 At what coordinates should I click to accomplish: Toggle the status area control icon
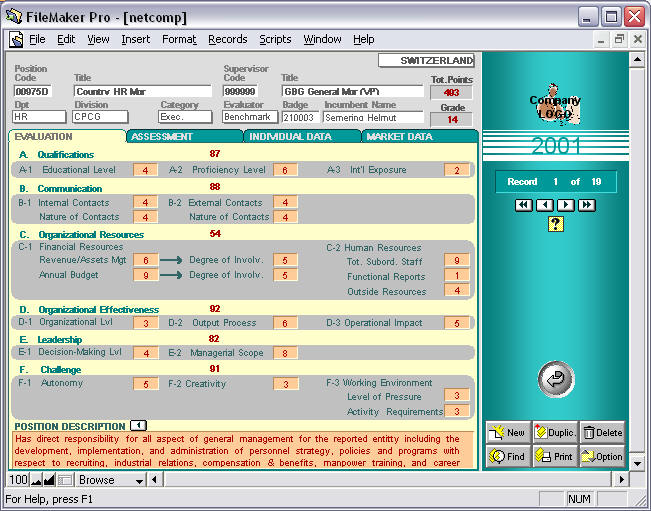[65, 480]
